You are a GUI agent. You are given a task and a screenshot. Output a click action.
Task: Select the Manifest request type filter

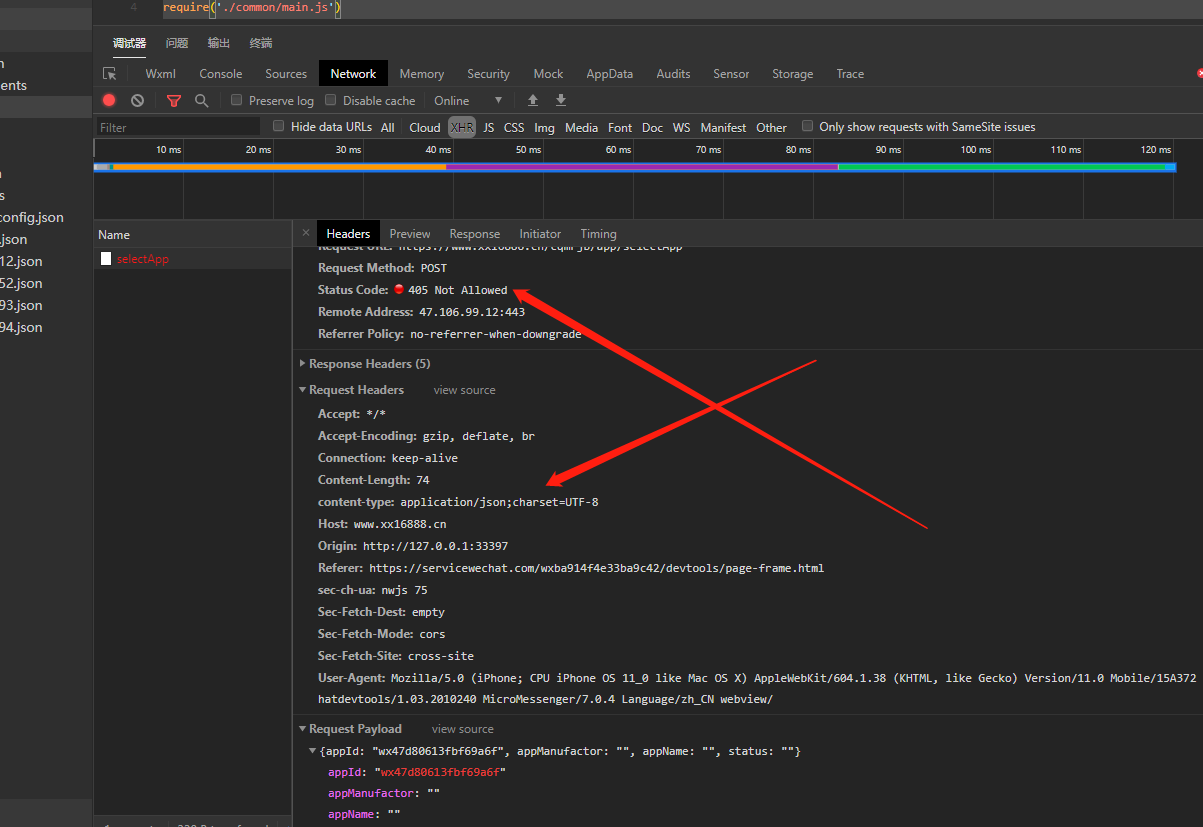tap(723, 127)
